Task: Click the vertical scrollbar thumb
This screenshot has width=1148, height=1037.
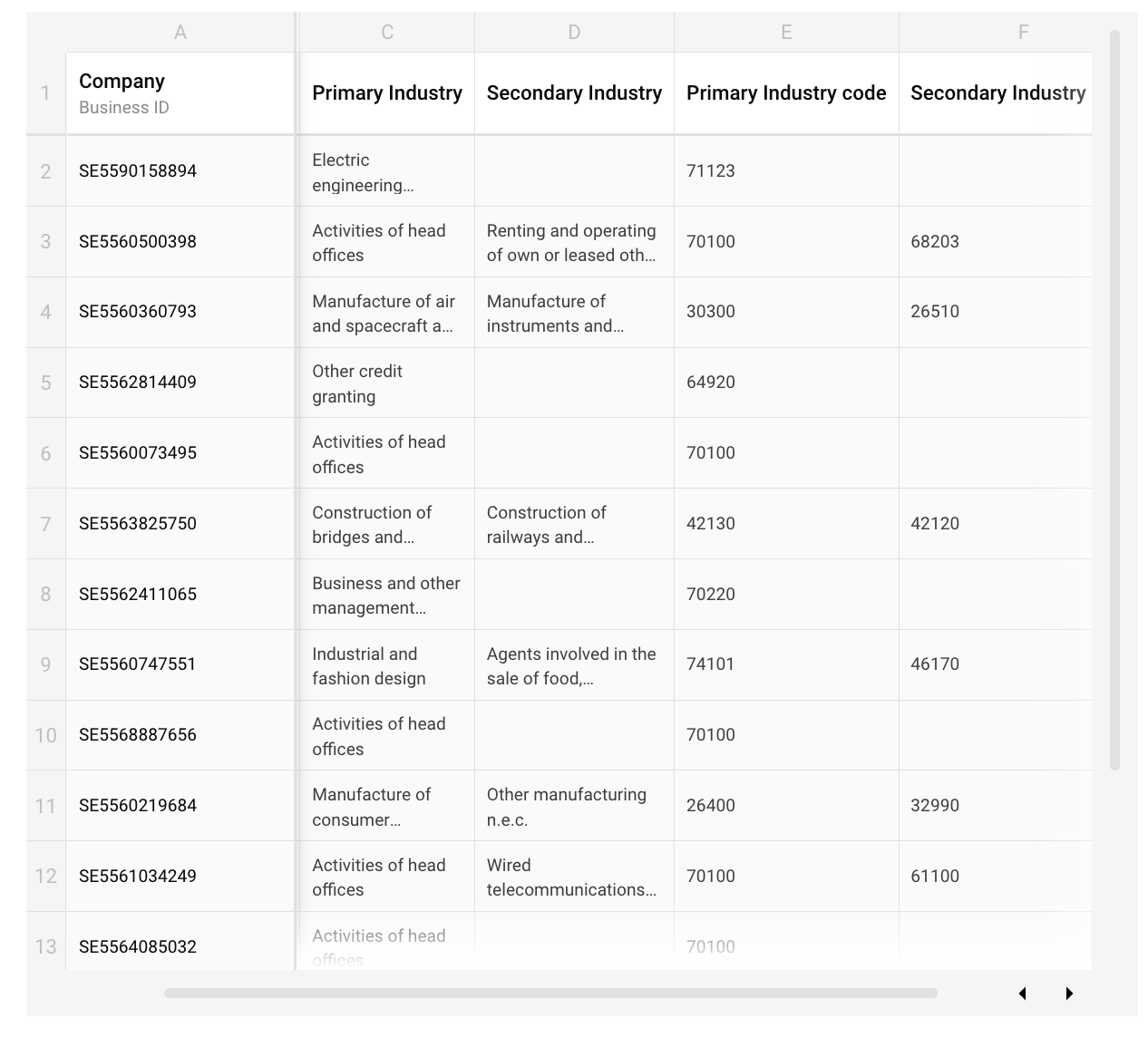Action: tap(1114, 399)
